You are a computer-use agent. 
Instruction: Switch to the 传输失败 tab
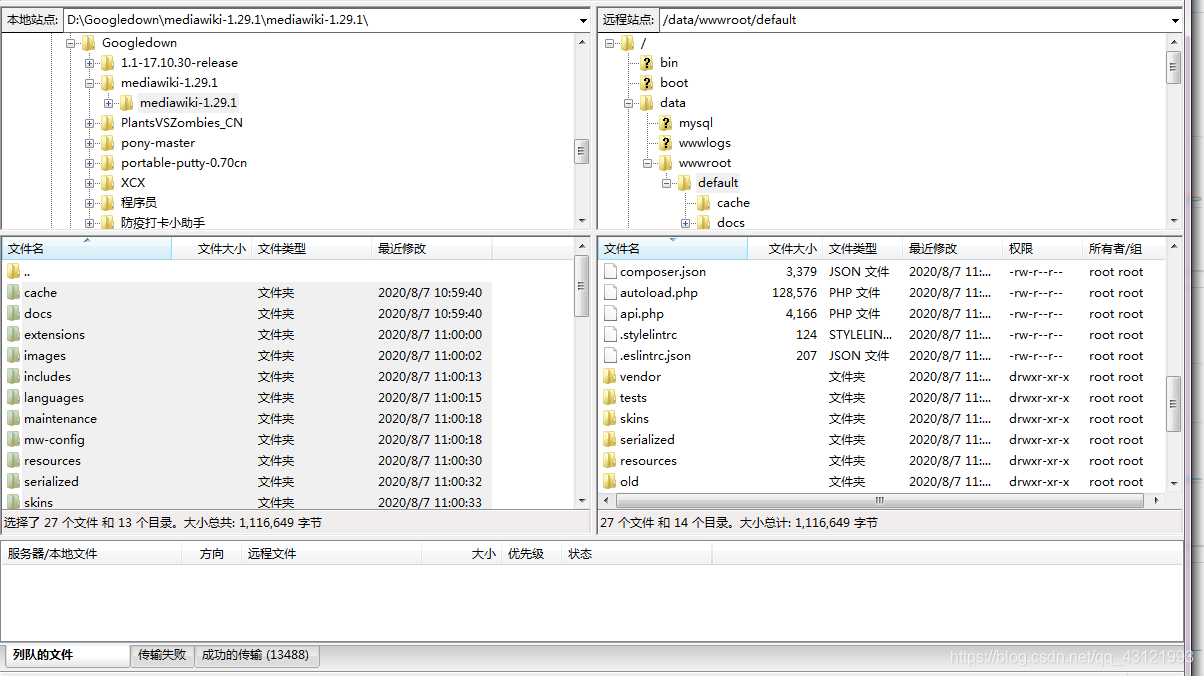click(x=162, y=655)
